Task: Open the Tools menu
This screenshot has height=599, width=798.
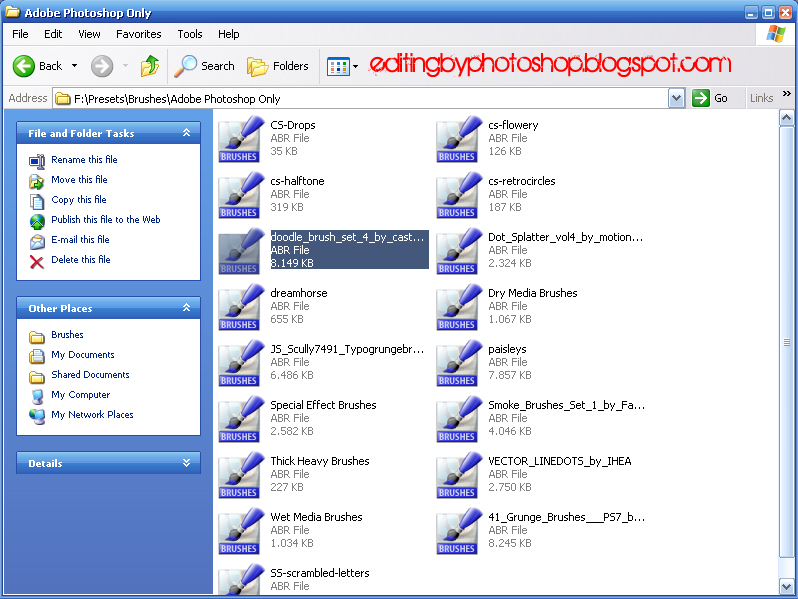Action: click(x=190, y=34)
